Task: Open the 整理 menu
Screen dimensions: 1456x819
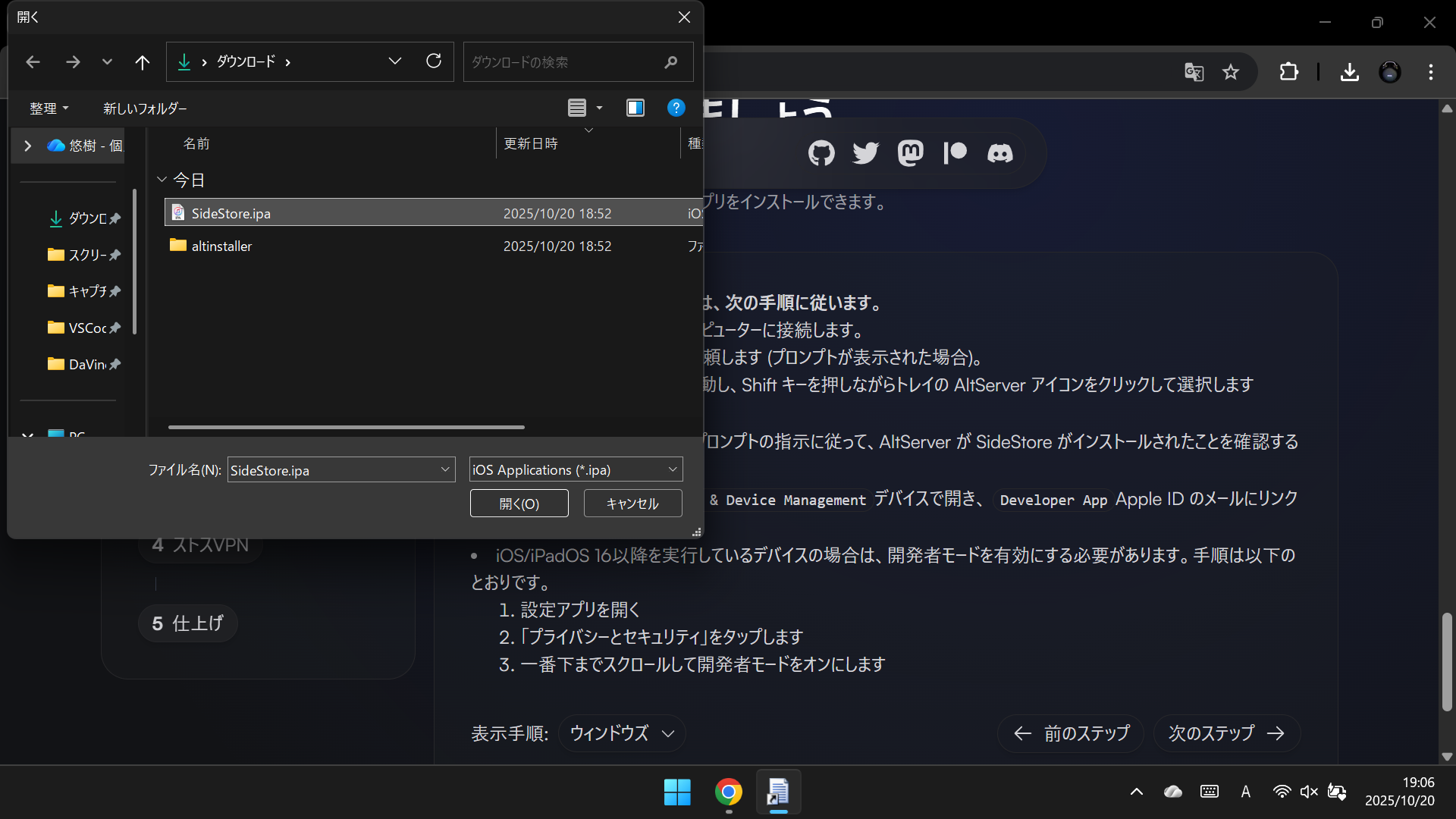Action: click(x=49, y=108)
